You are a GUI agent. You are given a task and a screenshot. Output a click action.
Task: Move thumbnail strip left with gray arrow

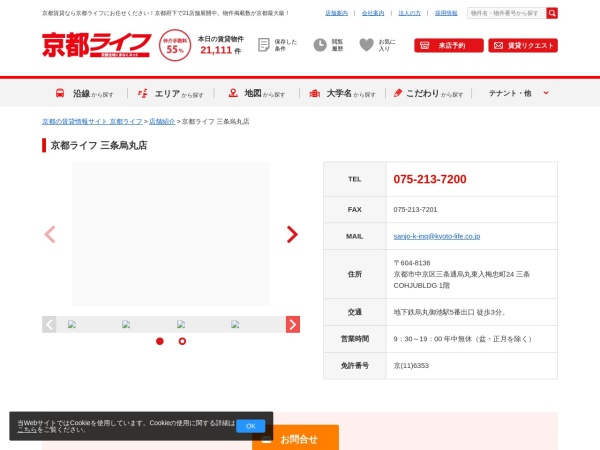49,324
